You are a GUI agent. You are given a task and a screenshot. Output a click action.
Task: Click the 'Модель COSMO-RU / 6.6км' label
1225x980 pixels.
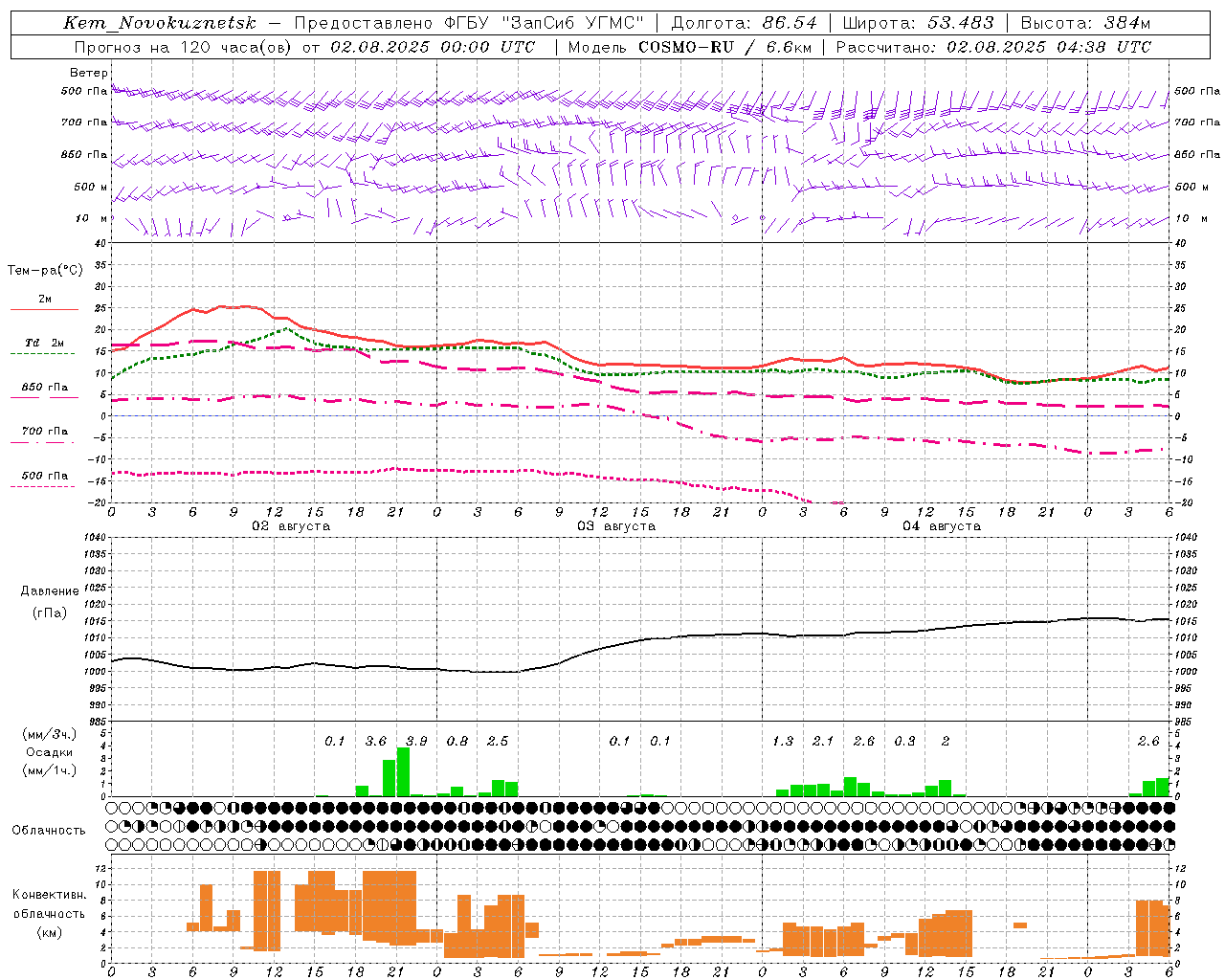pos(689,47)
